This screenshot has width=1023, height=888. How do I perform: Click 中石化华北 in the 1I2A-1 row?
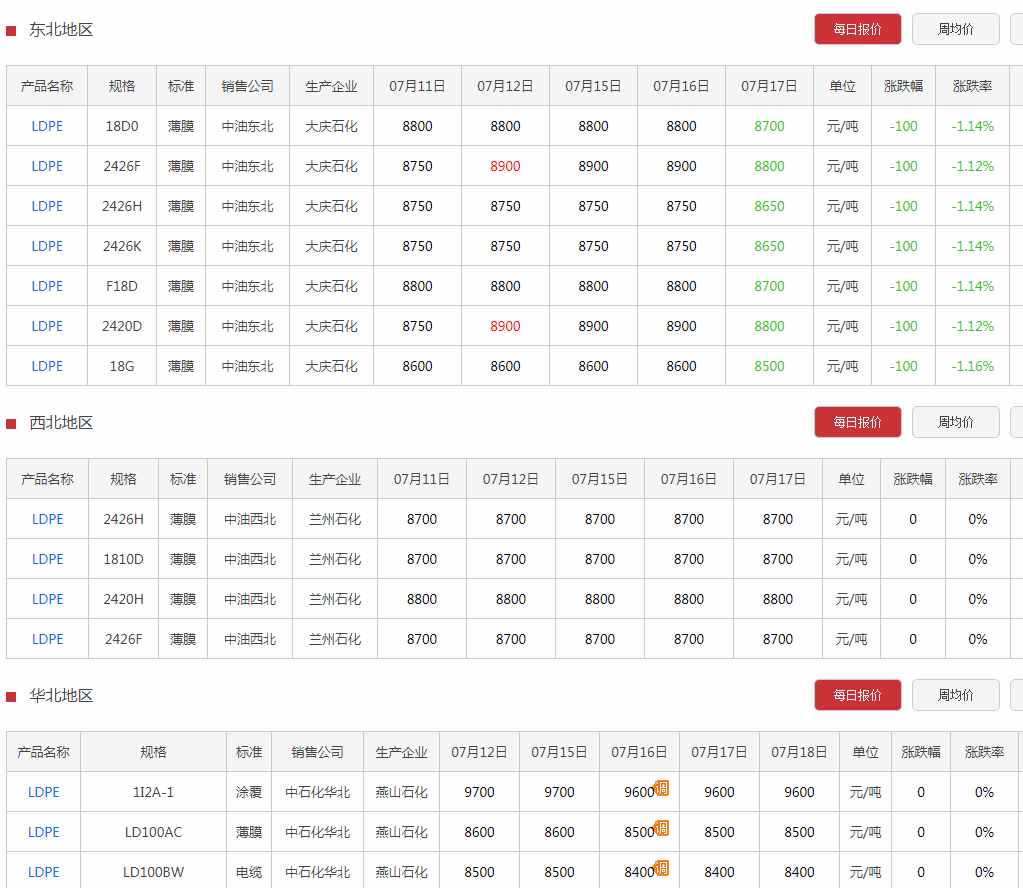(318, 792)
